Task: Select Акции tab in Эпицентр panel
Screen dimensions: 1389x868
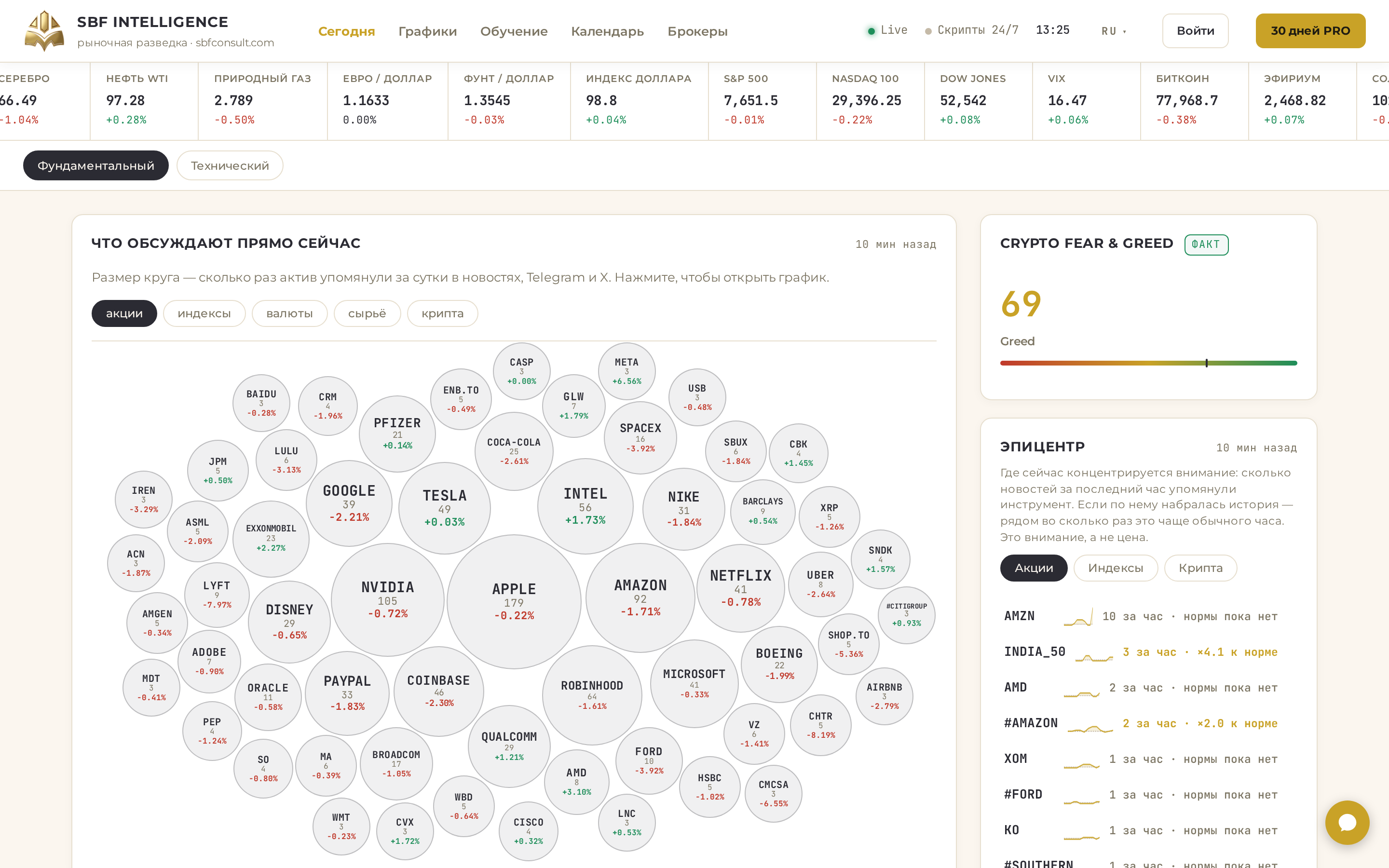Action: pos(1034,568)
